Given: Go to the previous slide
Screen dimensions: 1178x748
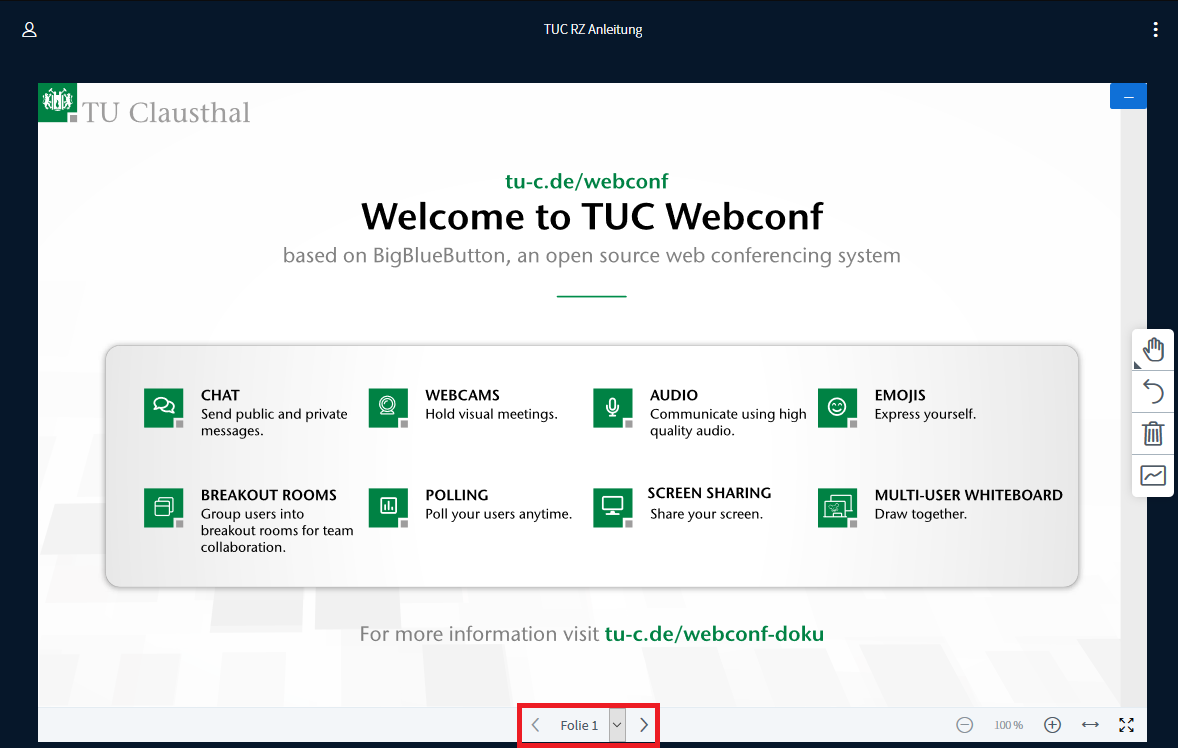Looking at the screenshot, I should tap(536, 725).
